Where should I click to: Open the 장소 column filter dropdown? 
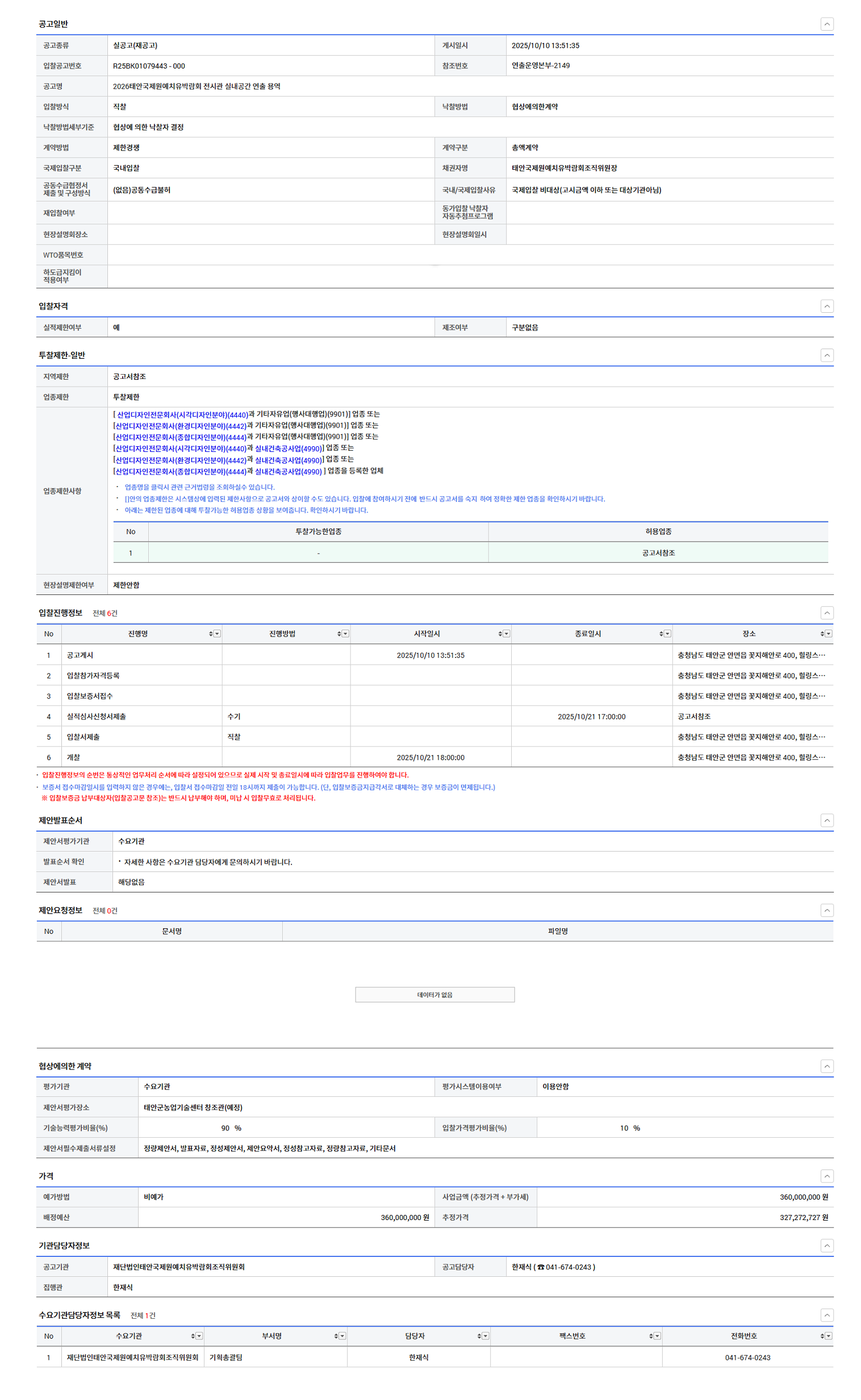[x=829, y=634]
